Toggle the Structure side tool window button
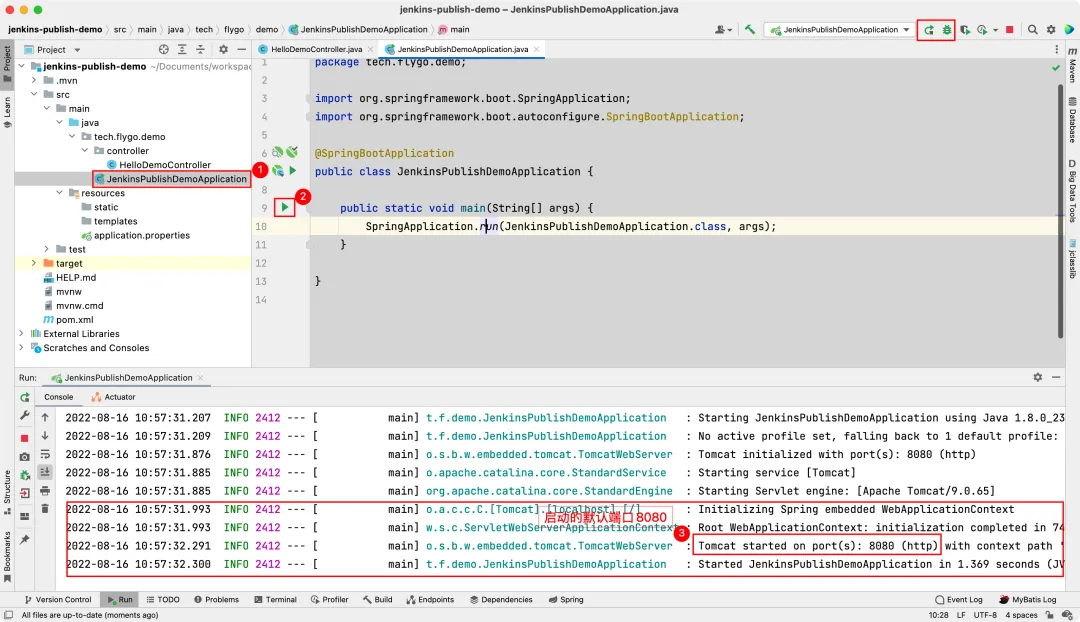The width and height of the screenshot is (1080, 622). click(x=8, y=492)
